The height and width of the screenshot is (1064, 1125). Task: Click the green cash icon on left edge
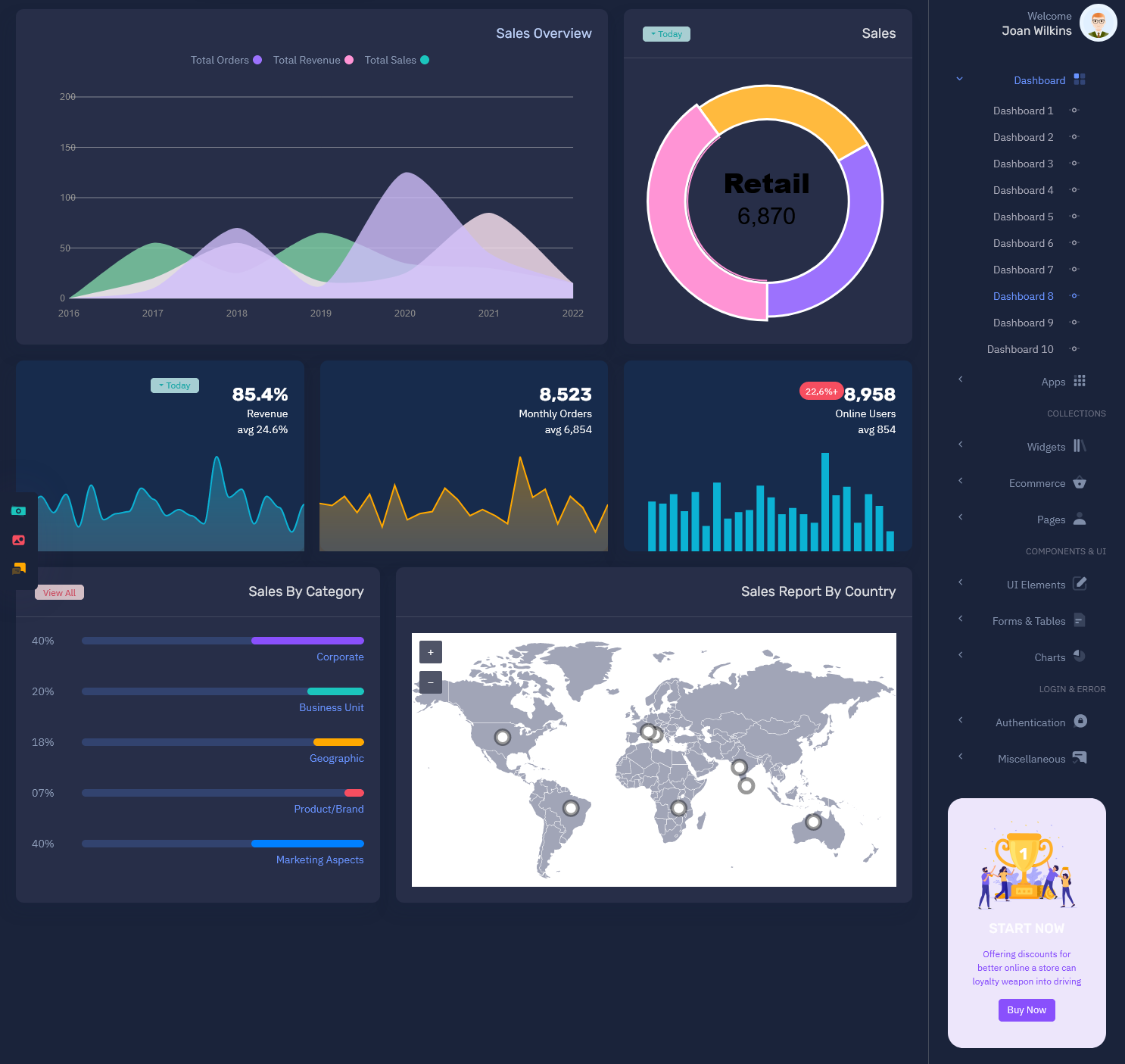pyautogui.click(x=19, y=511)
